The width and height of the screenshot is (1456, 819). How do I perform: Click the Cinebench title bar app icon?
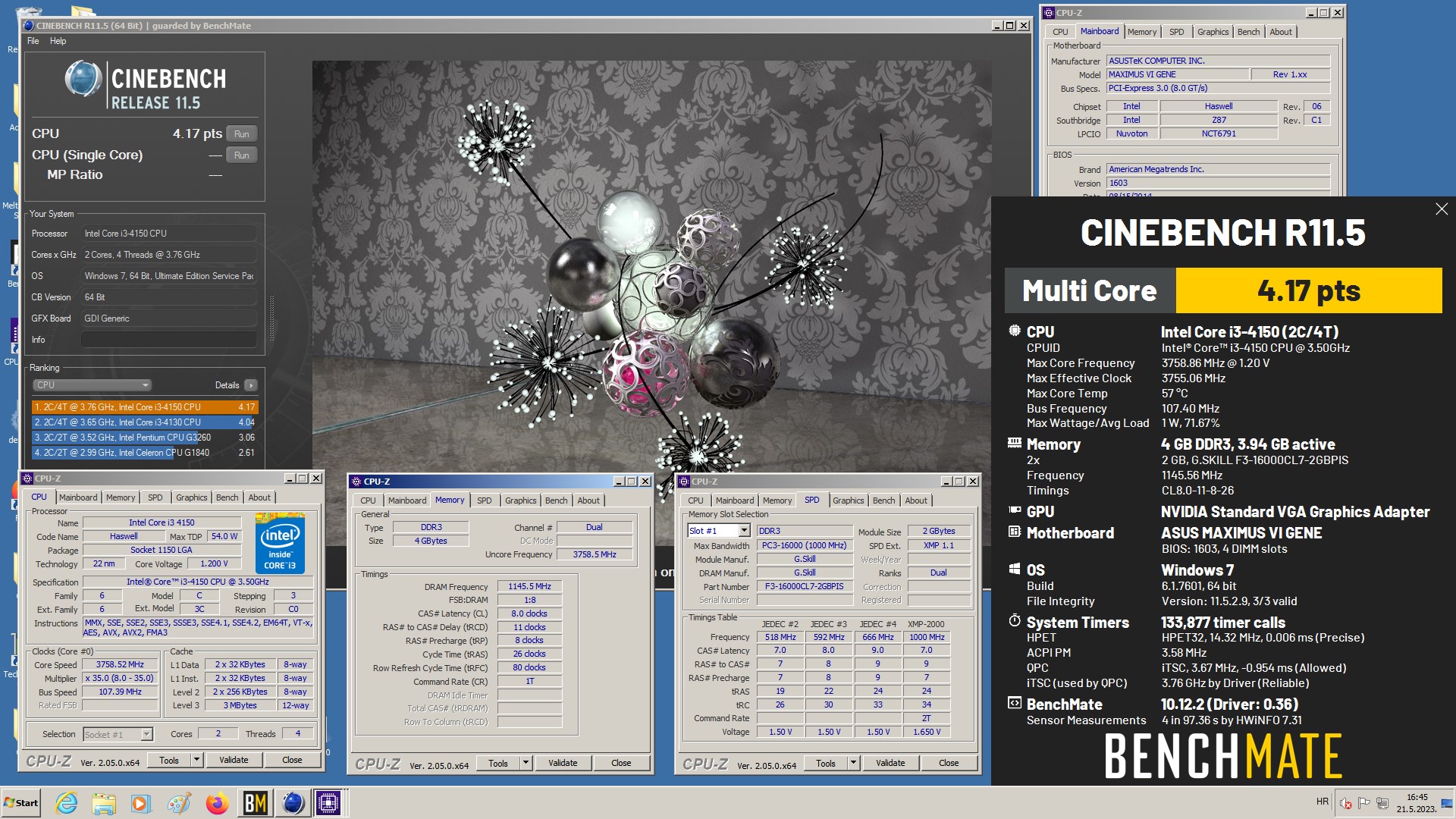(29, 25)
